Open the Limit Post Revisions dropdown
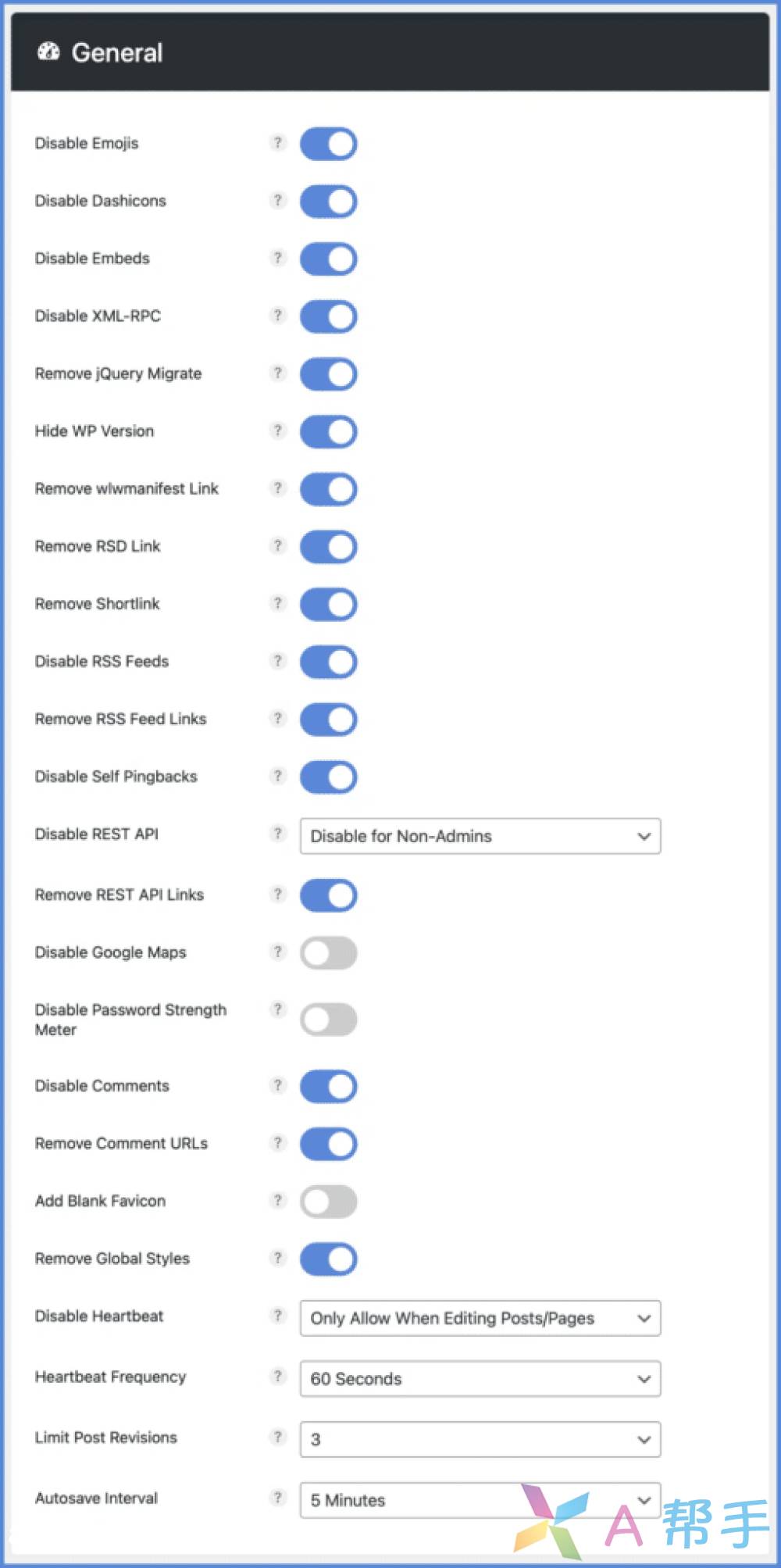The height and width of the screenshot is (1568, 781). [480, 1439]
